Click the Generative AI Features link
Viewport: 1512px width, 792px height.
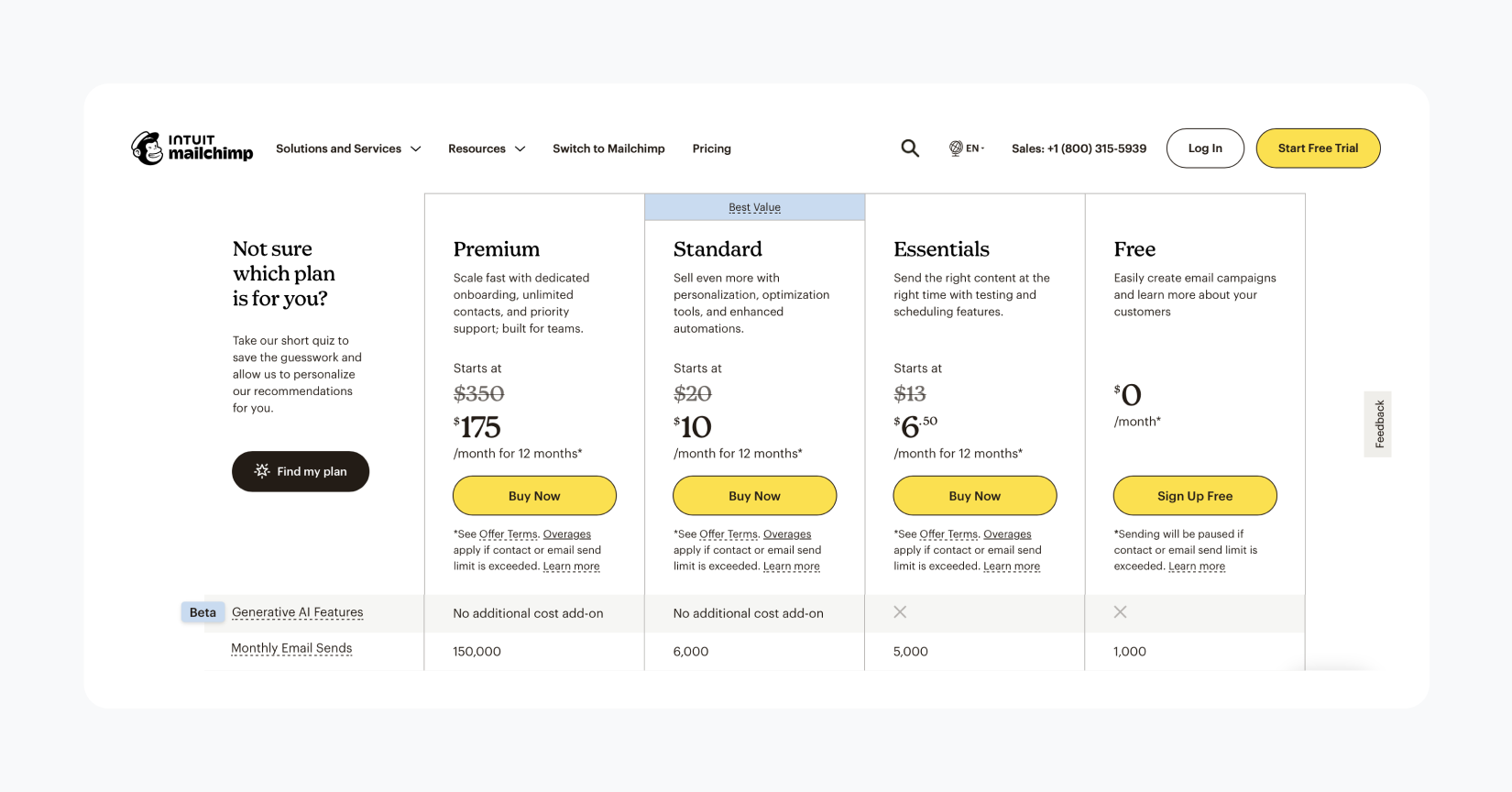(x=297, y=612)
